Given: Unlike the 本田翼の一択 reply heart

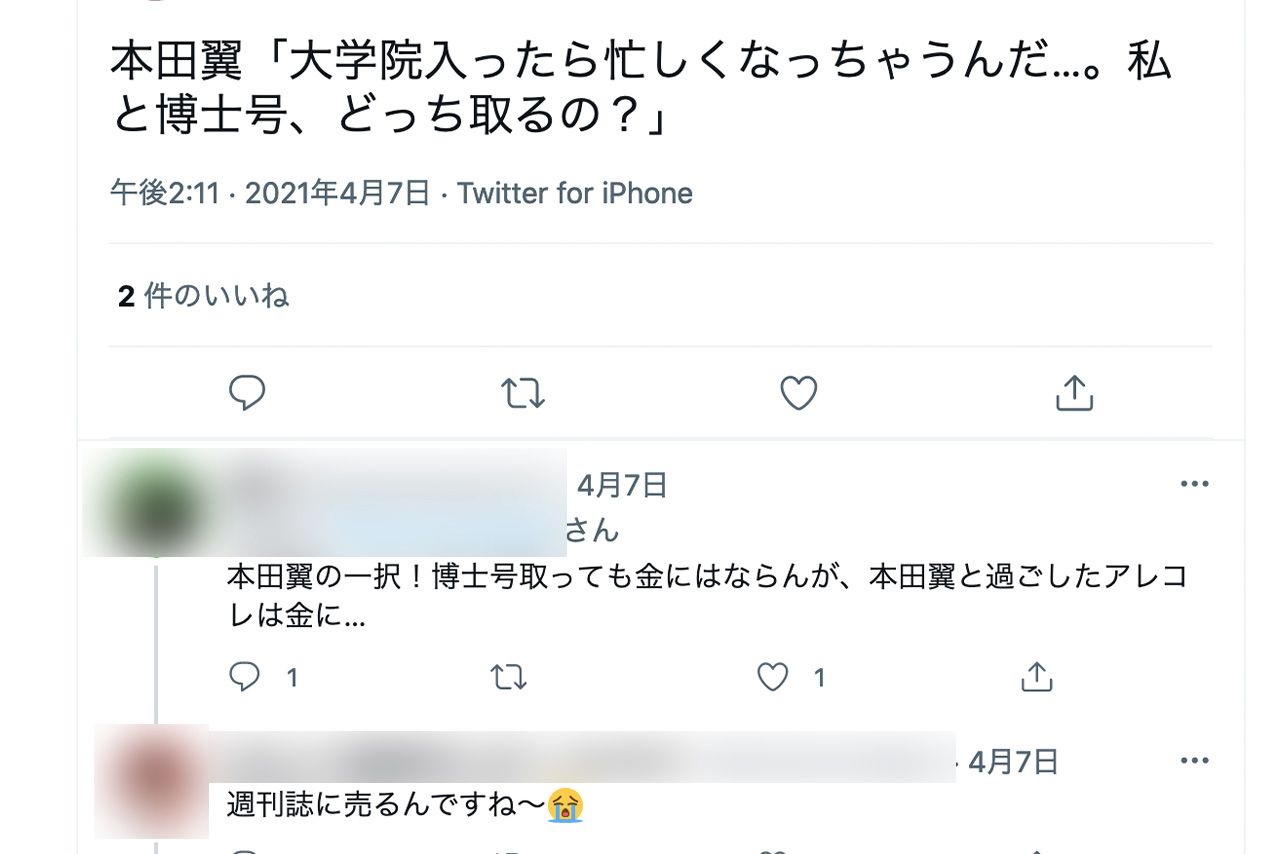Looking at the screenshot, I should pyautogui.click(x=772, y=677).
